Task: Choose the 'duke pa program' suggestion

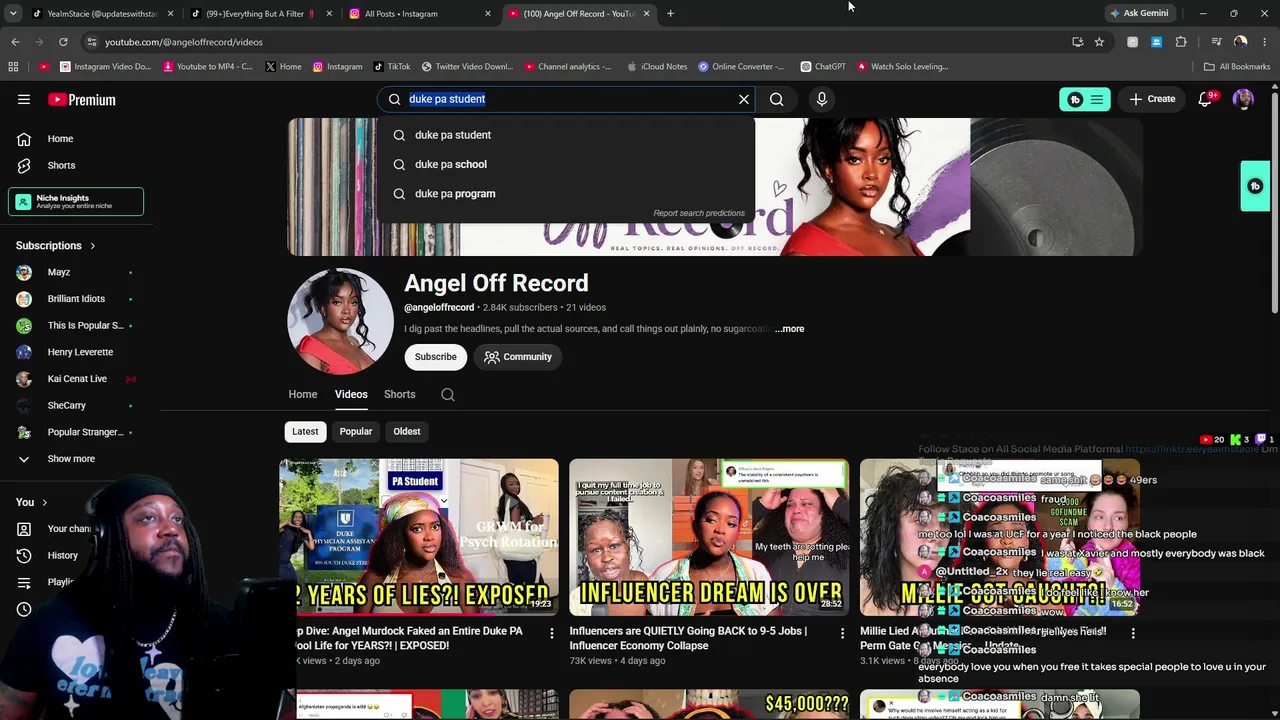Action: pos(566,194)
